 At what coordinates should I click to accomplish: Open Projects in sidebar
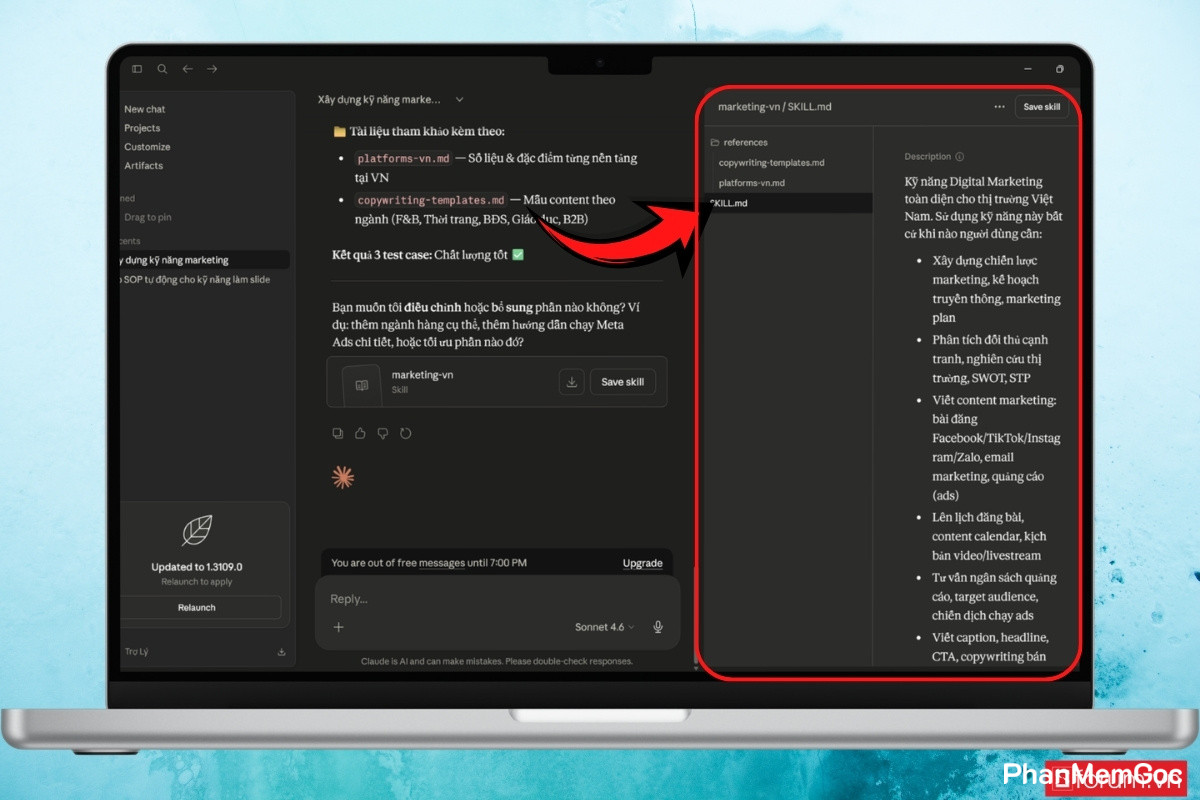pyautogui.click(x=142, y=128)
